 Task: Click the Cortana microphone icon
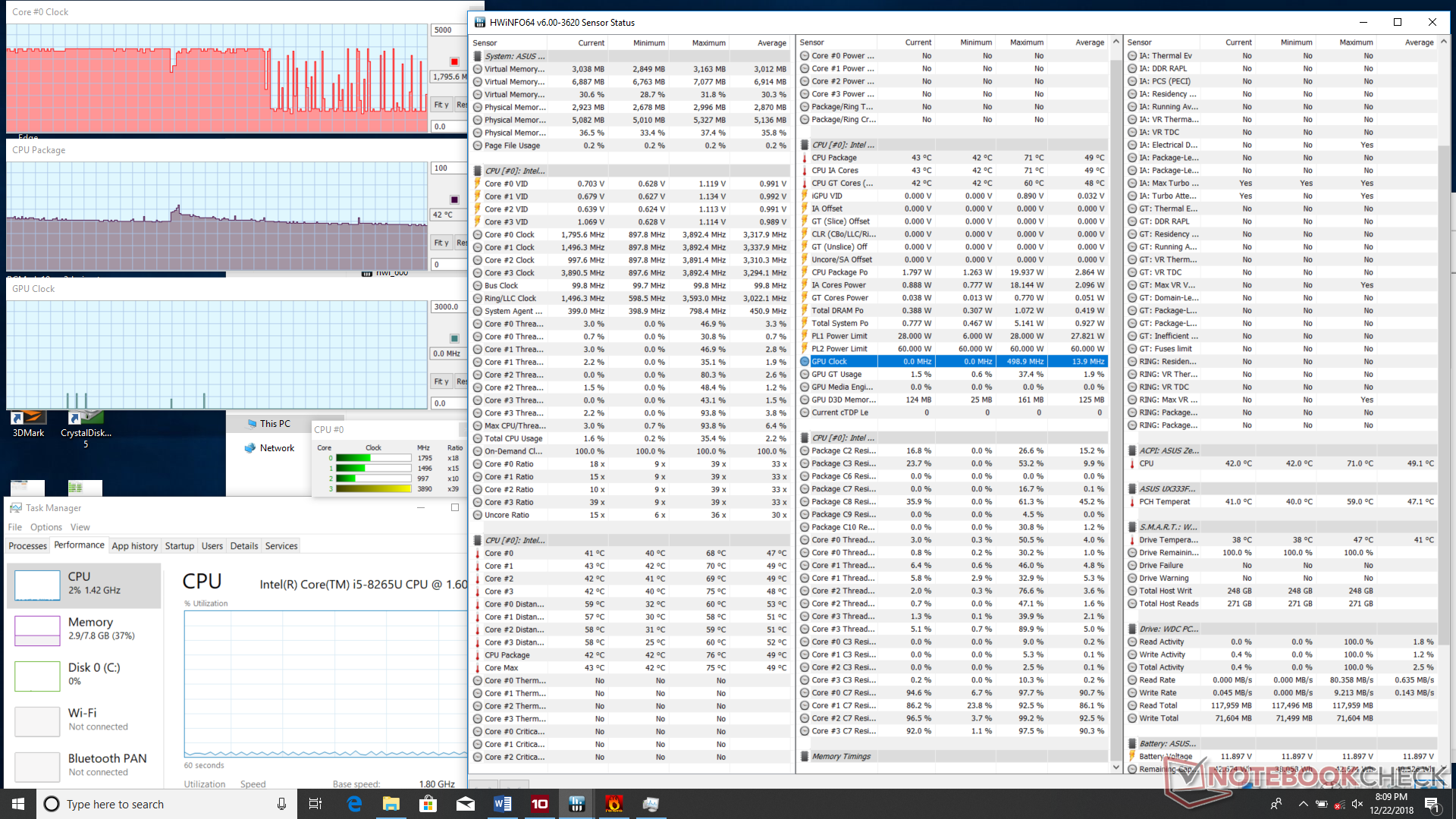click(x=281, y=804)
